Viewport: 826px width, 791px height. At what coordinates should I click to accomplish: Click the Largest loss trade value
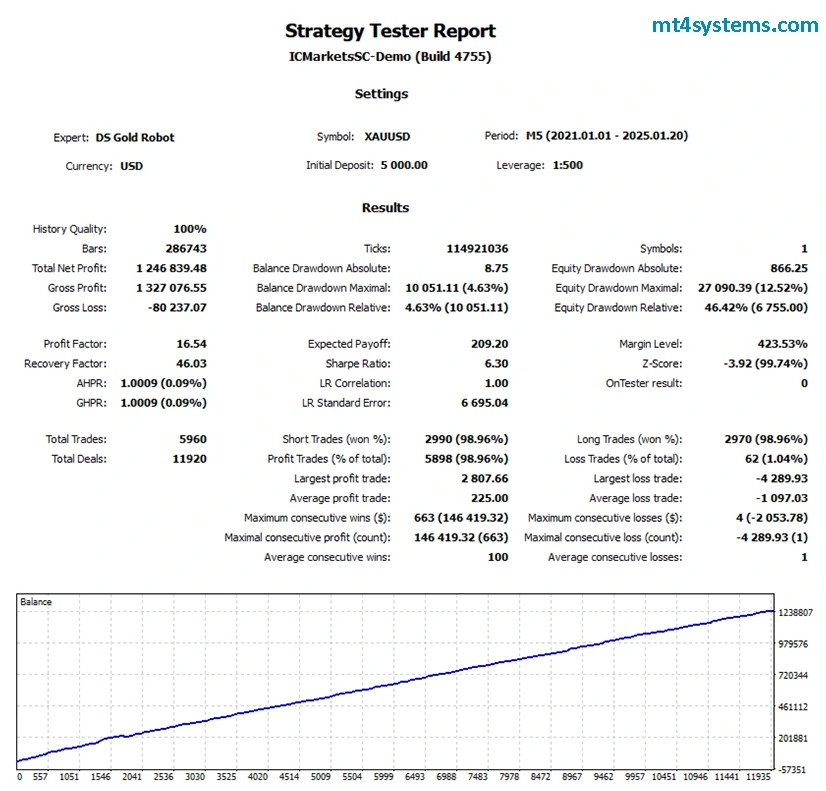coord(781,479)
